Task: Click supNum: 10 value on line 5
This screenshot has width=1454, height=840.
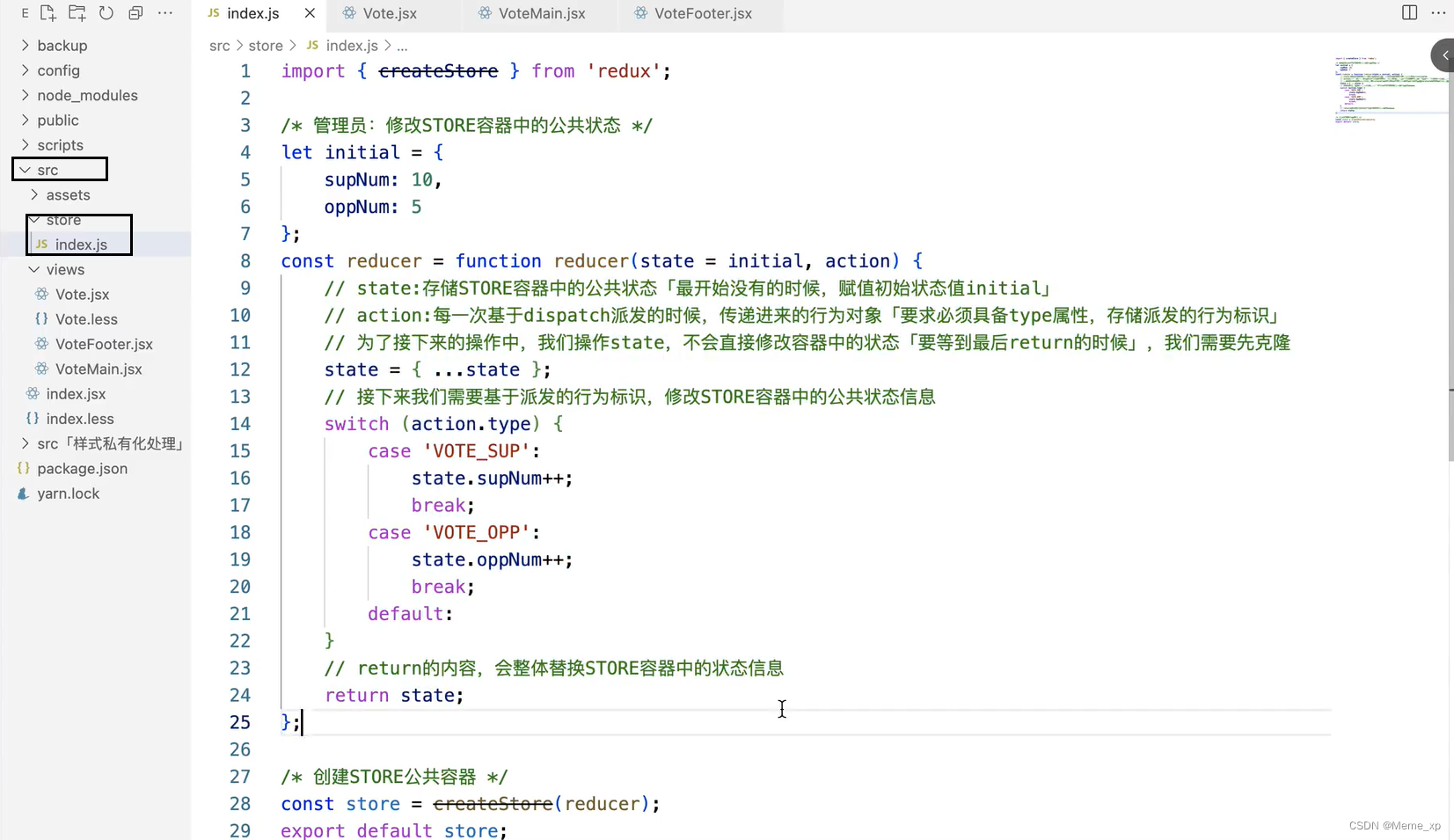Action: (x=383, y=179)
